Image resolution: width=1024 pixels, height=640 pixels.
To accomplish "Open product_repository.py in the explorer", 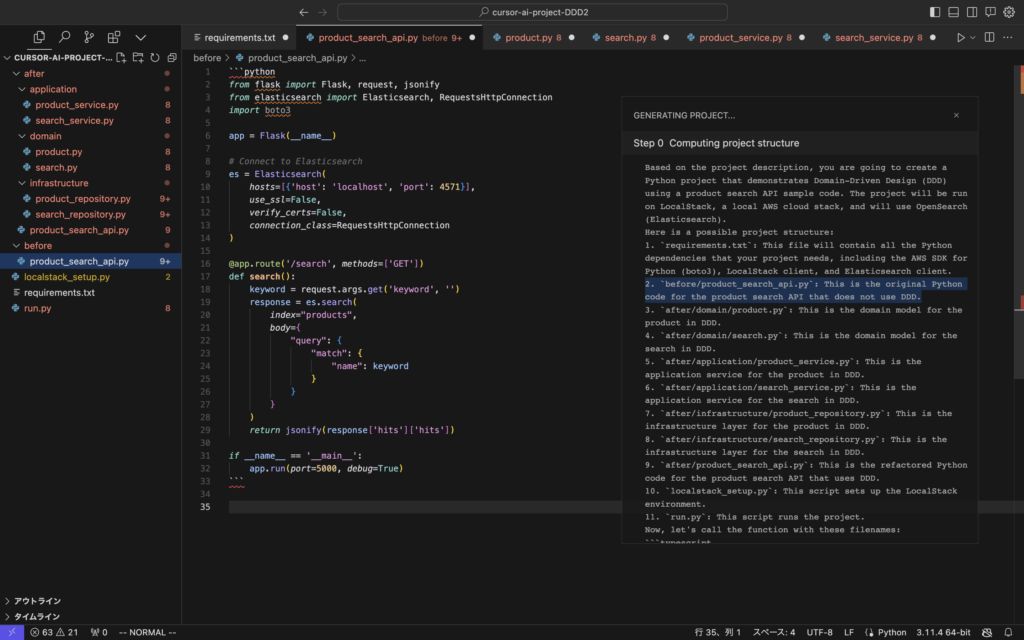I will tap(91, 199).
